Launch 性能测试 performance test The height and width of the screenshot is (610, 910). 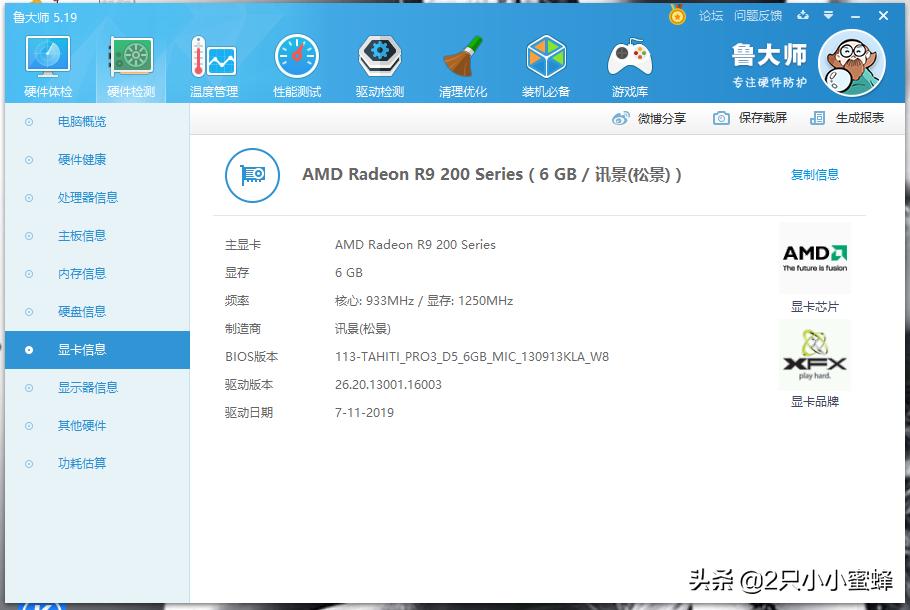coord(296,60)
